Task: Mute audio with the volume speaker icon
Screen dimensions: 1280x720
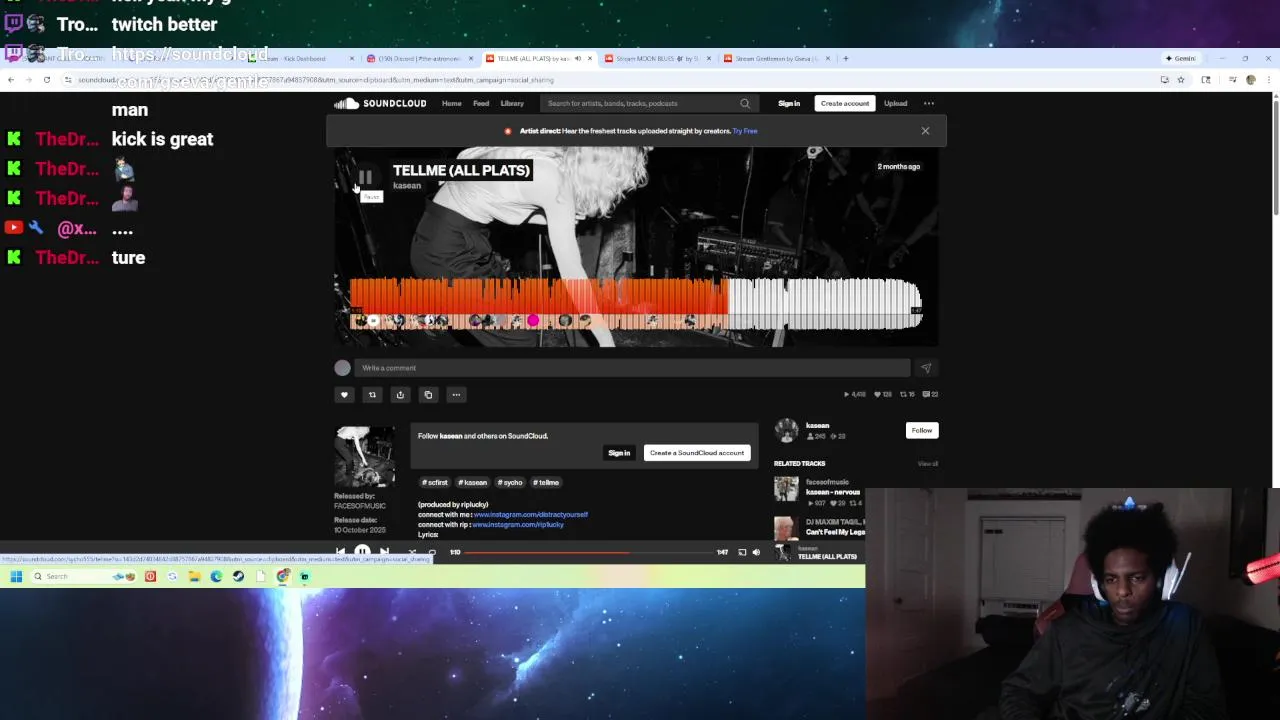Action: pyautogui.click(x=756, y=552)
